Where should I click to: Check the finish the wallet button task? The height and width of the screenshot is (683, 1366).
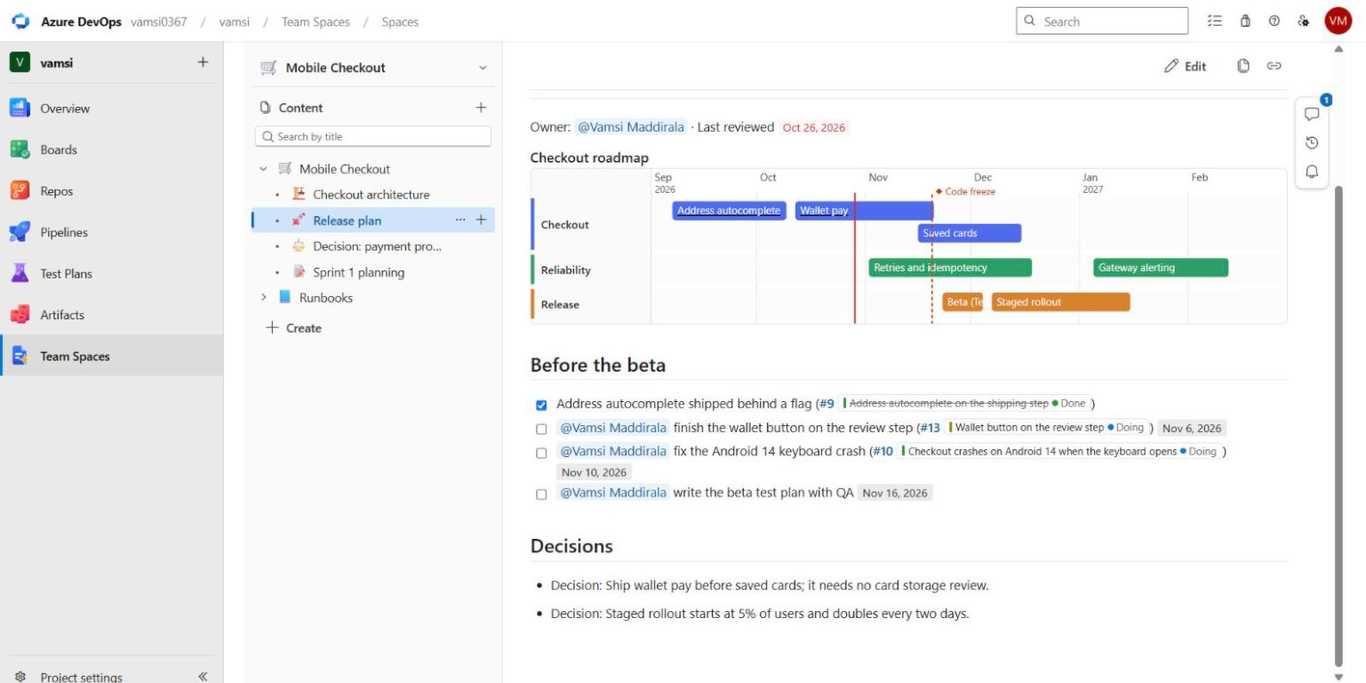(541, 429)
